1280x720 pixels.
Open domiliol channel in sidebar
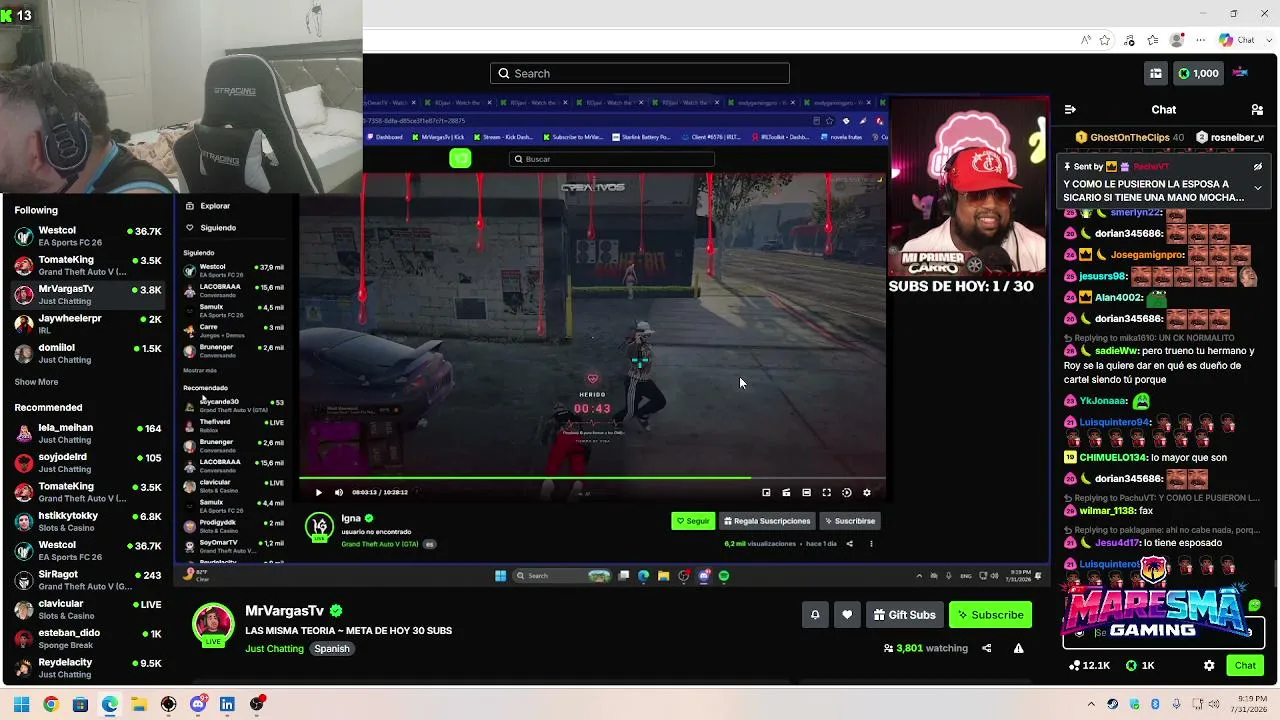coord(87,353)
